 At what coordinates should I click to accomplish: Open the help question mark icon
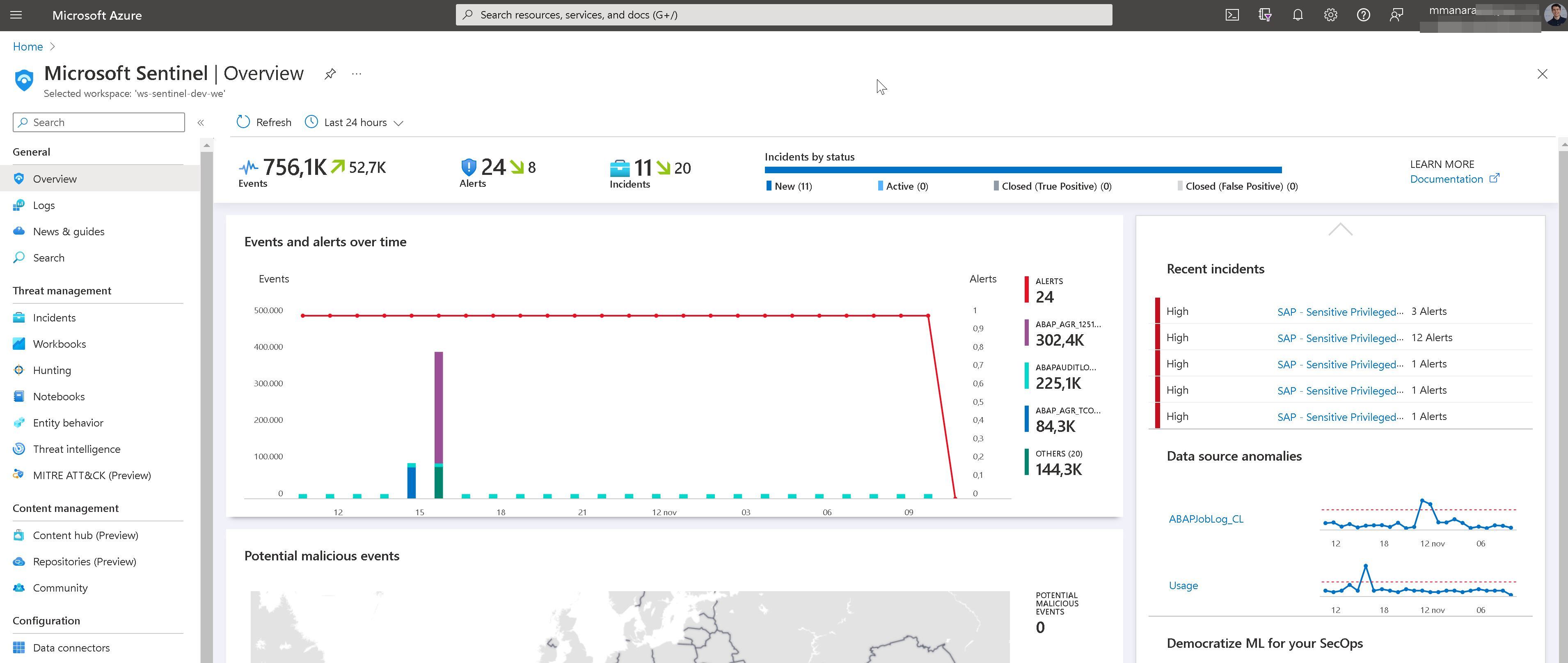pyautogui.click(x=1364, y=15)
